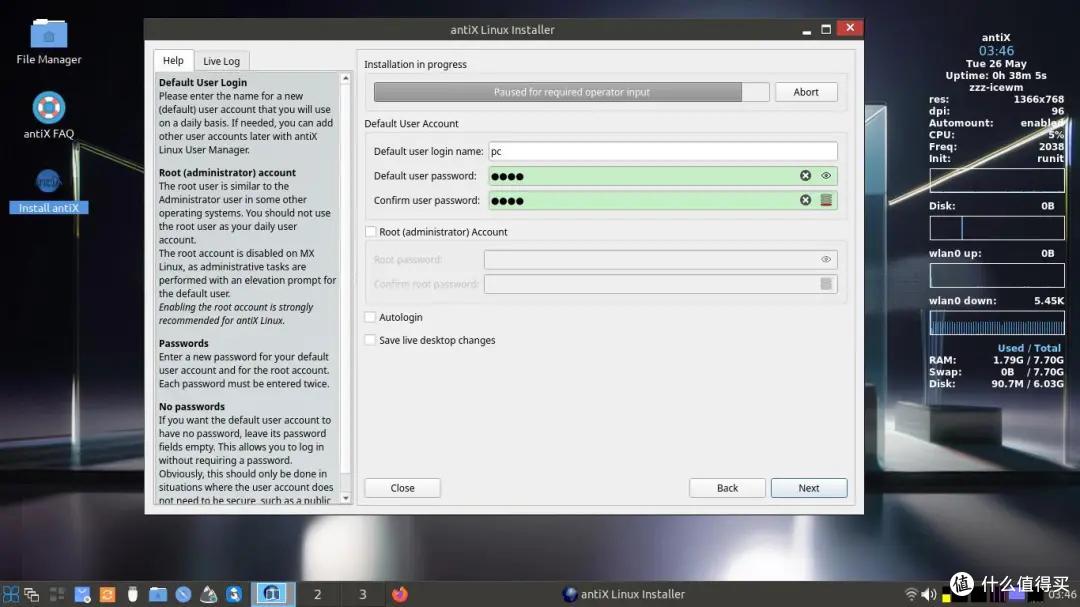
Task: Show the default user password
Action: point(826,176)
